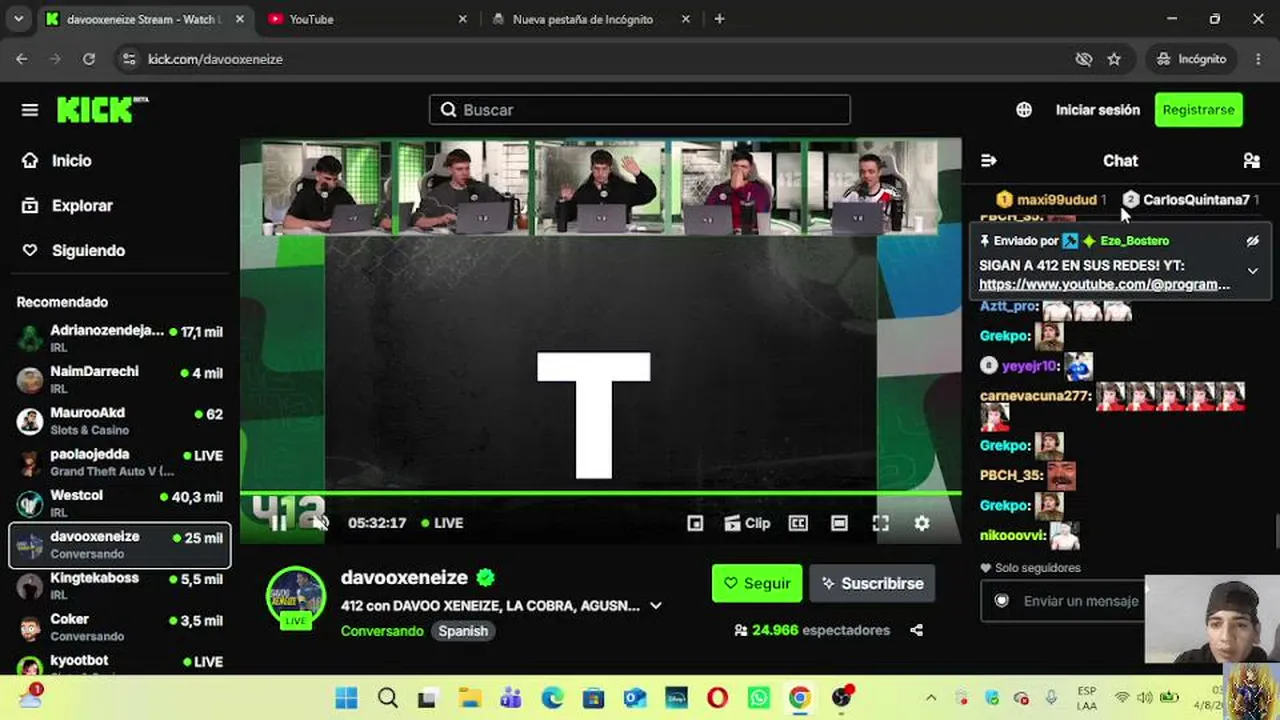1280x720 pixels.
Task: Open Windows taskbar search
Action: [x=388, y=698]
